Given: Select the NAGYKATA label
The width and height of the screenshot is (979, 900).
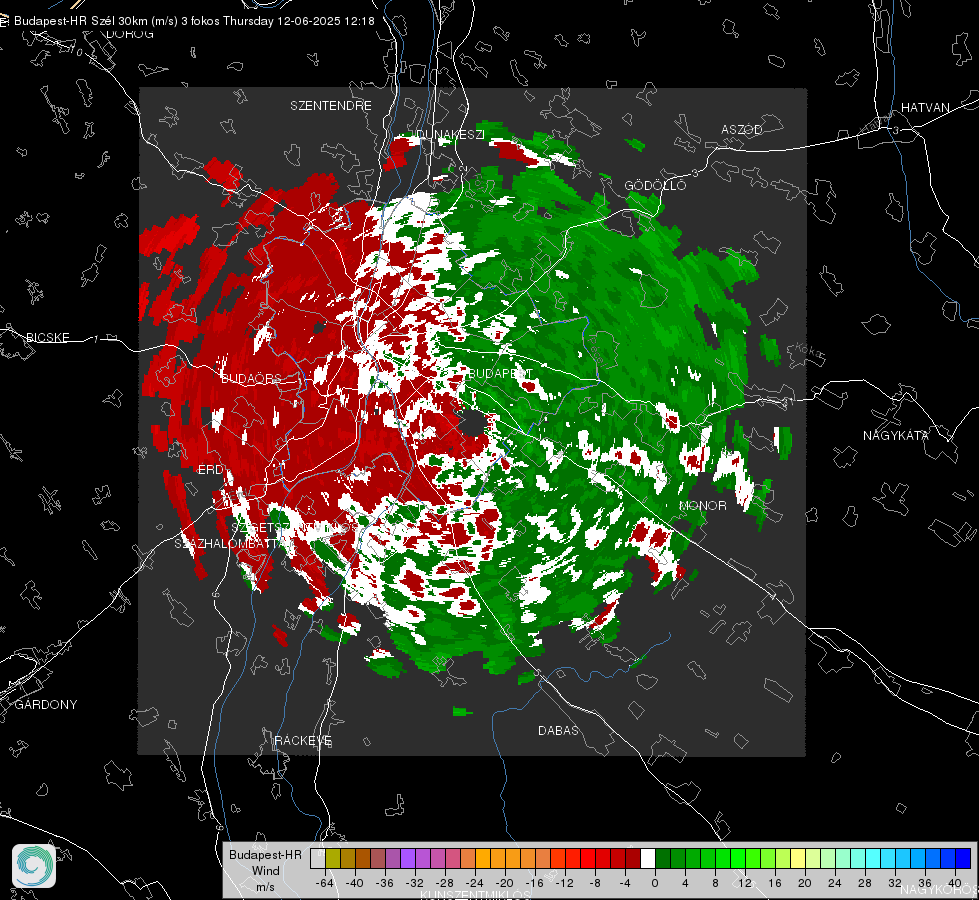Looking at the screenshot, I should (x=895, y=435).
